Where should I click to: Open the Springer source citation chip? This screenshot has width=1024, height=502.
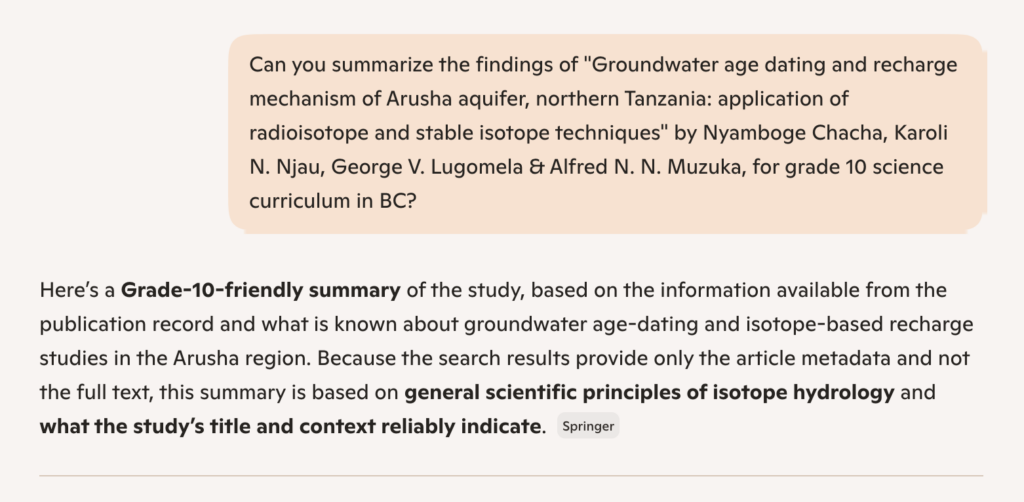tap(588, 427)
